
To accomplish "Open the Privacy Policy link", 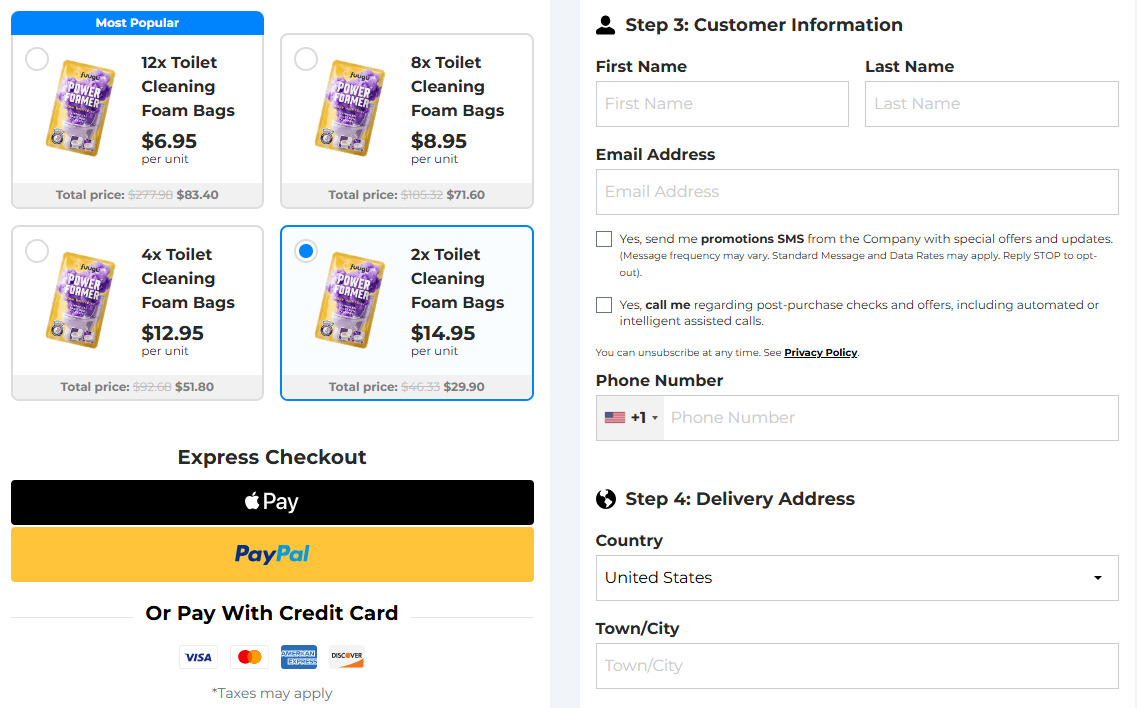I will click(x=821, y=353).
